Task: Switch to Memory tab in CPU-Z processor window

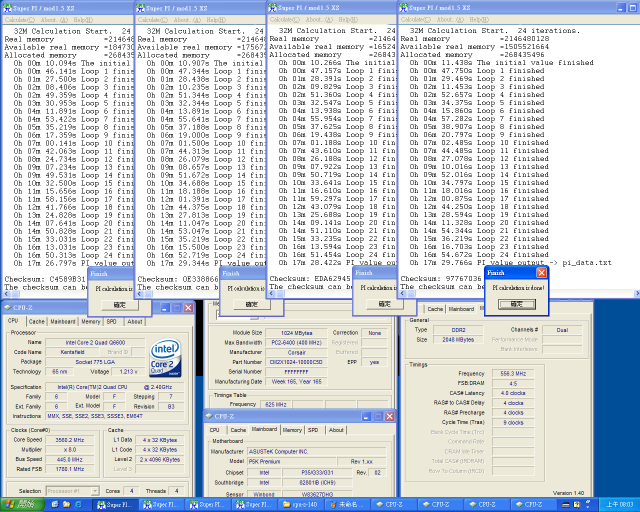Action: point(91,321)
